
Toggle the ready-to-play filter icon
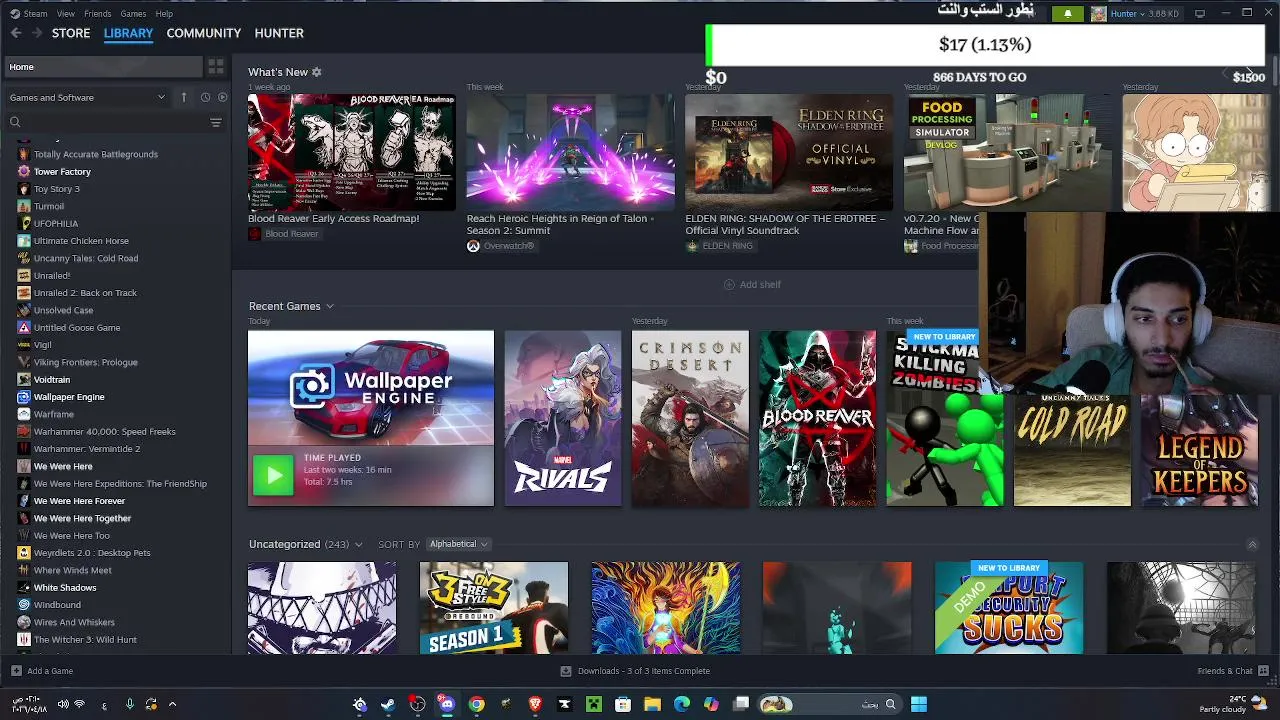pos(222,97)
